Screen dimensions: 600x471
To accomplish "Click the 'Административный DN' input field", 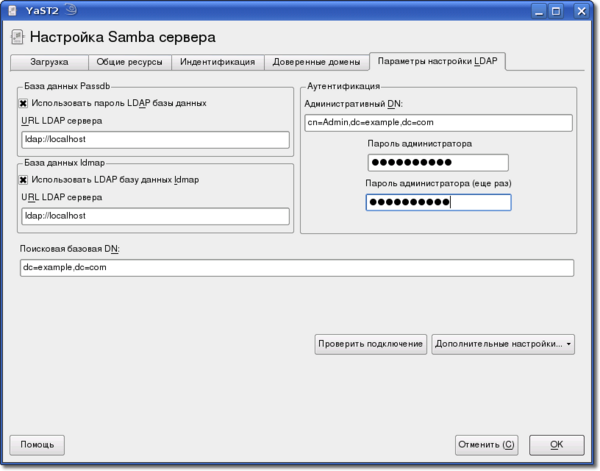I will pyautogui.click(x=437, y=123).
